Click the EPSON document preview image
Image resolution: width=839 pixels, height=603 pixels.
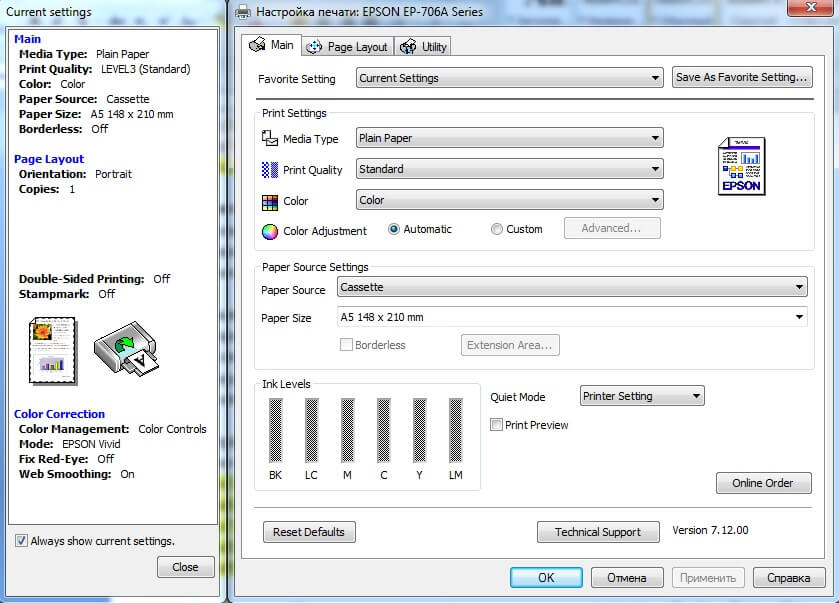pos(742,166)
